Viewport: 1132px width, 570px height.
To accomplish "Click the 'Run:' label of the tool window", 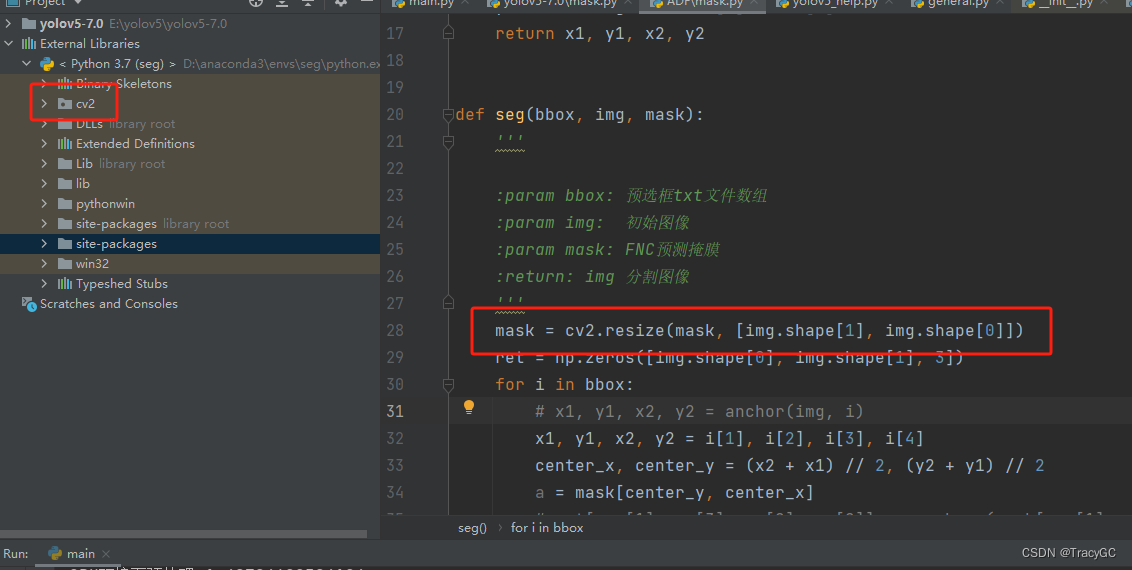I will click(x=16, y=553).
